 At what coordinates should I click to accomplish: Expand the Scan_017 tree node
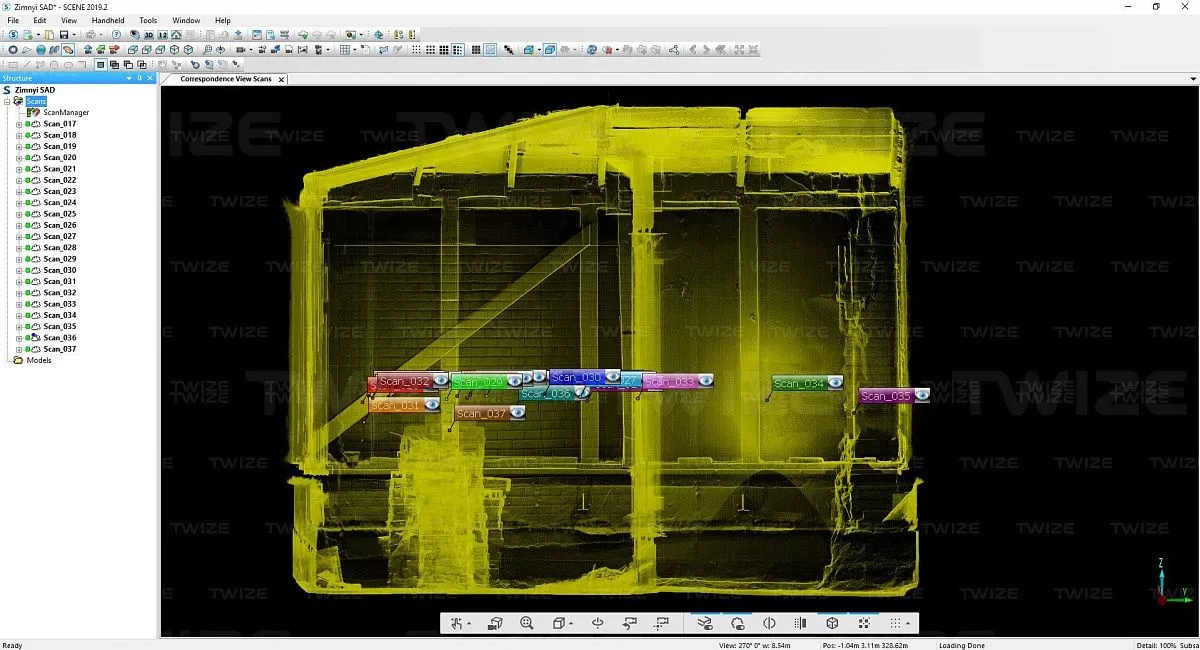tap(19, 124)
